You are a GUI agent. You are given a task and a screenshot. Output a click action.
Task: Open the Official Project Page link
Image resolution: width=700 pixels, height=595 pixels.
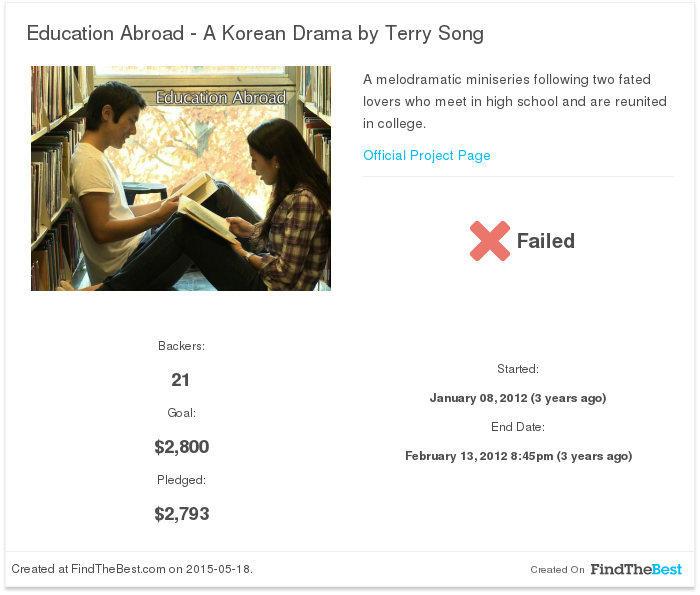pos(426,155)
